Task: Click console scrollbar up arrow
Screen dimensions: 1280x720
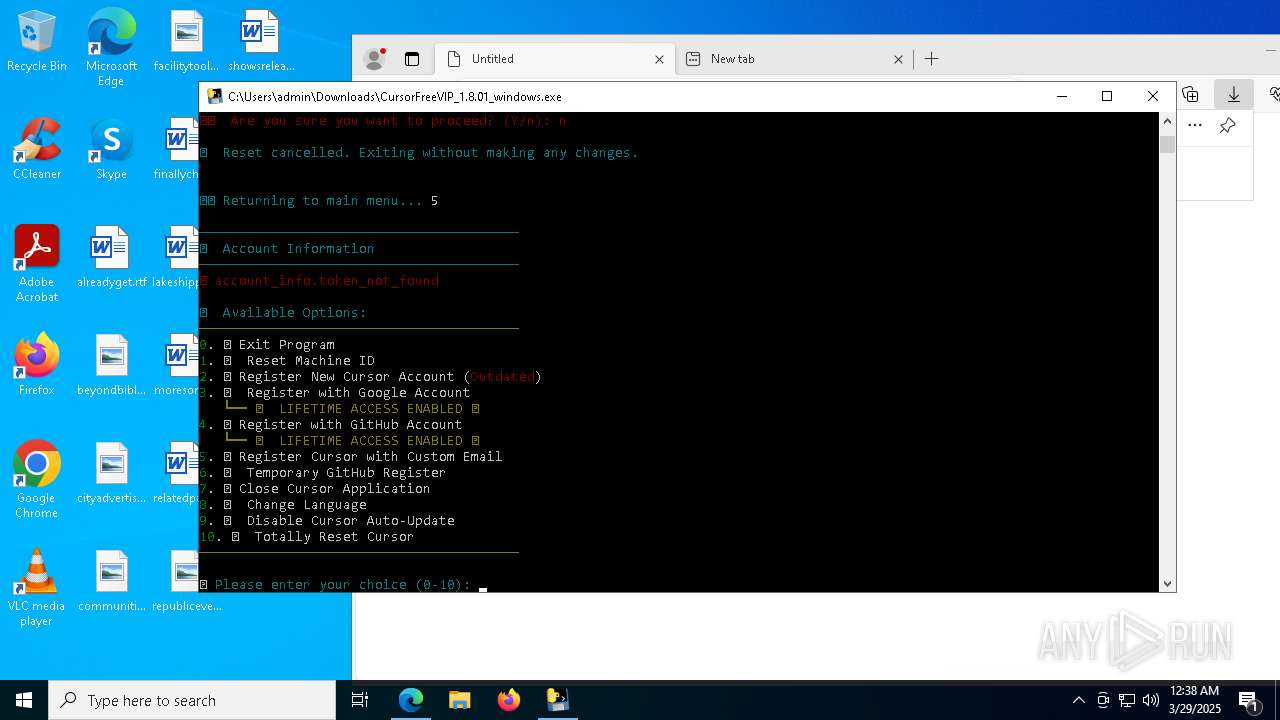Action: [x=1167, y=121]
